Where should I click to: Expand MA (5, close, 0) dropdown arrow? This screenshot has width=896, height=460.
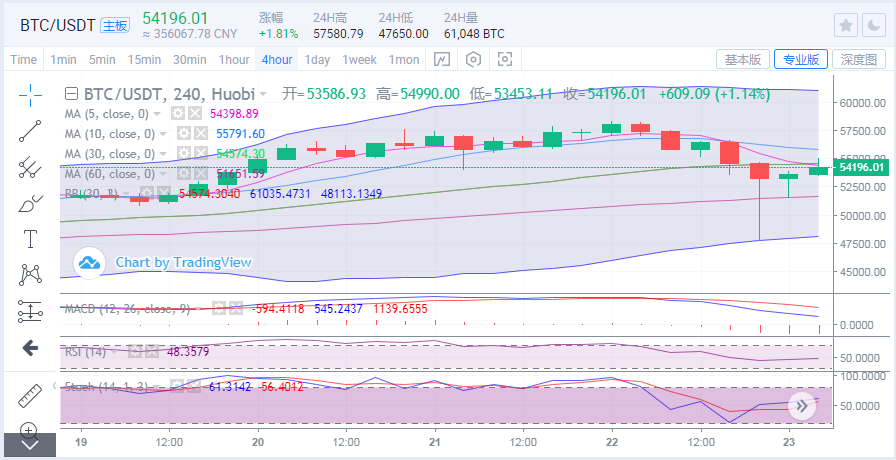point(157,114)
